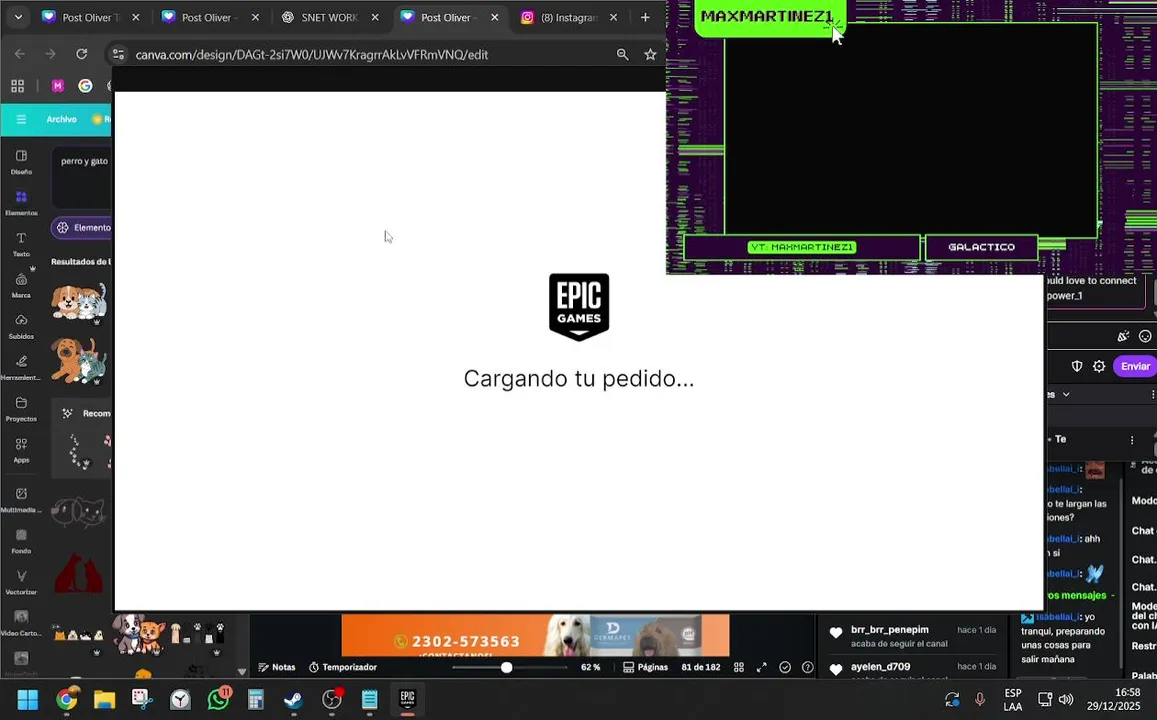Click the 81 de 182 page indicator
This screenshot has height=720, width=1157.
pyautogui.click(x=700, y=667)
